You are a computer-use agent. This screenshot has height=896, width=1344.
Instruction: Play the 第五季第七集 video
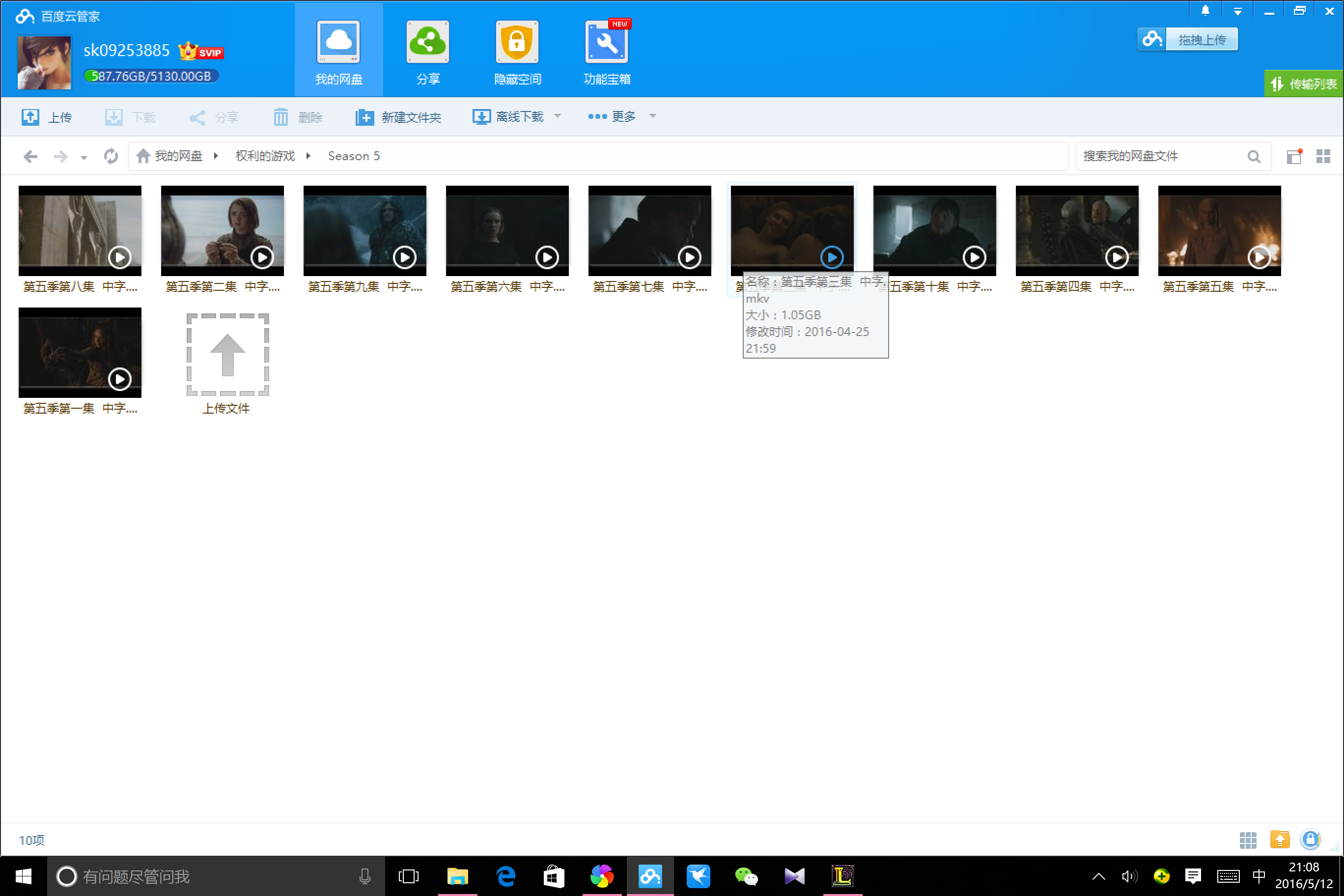pos(690,257)
